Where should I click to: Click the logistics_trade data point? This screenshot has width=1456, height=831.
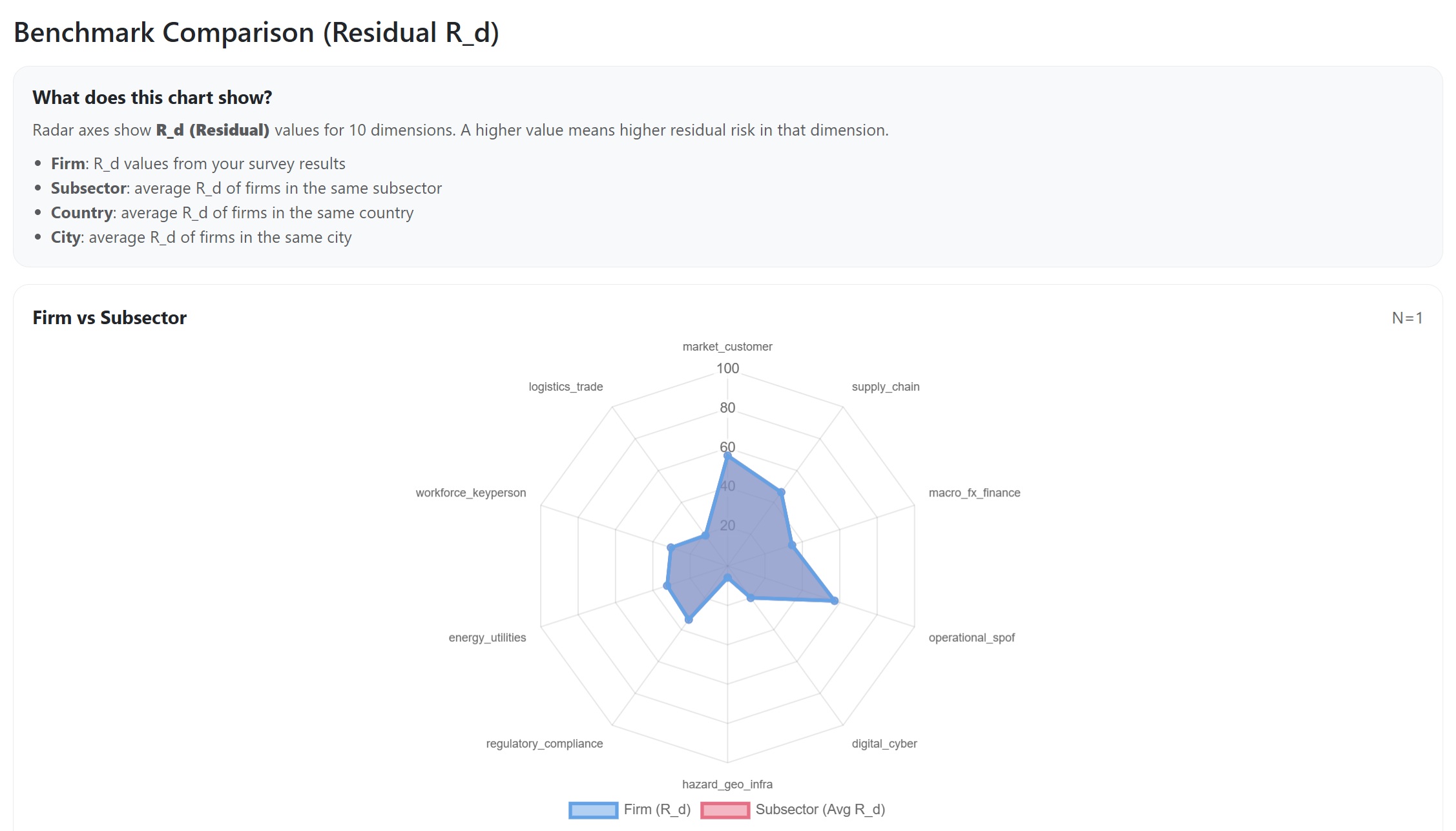click(x=705, y=535)
